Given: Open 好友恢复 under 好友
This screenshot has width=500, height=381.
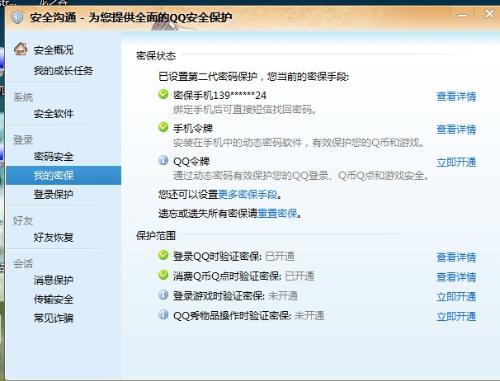Looking at the screenshot, I should (x=53, y=237).
